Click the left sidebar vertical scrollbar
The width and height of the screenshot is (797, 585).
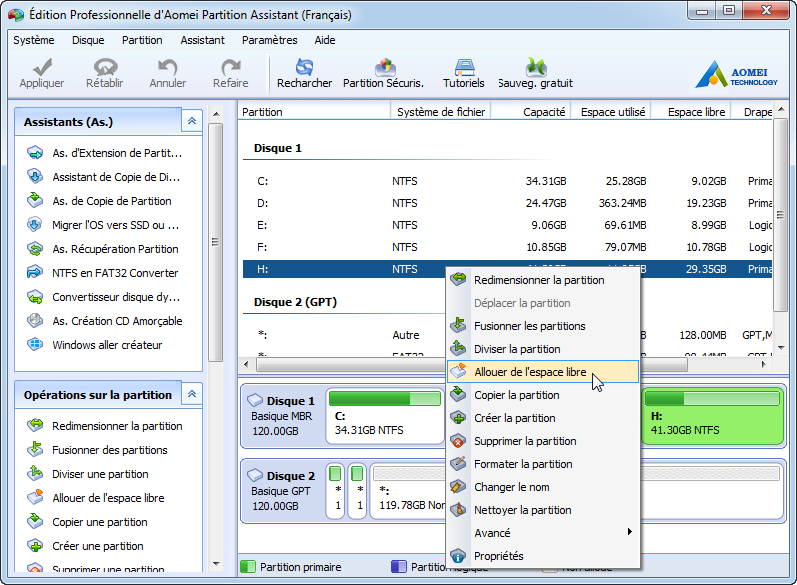(x=216, y=242)
